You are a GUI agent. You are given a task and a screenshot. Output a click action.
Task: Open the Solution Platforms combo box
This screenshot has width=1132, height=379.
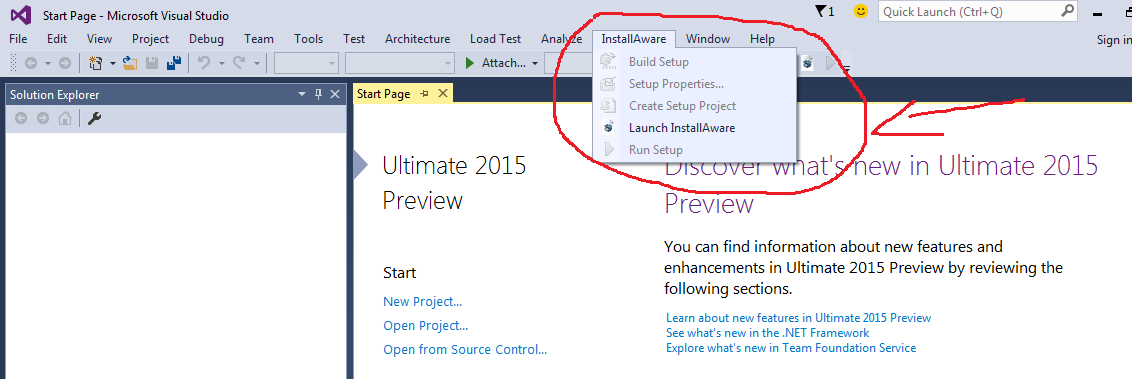[x=399, y=64]
